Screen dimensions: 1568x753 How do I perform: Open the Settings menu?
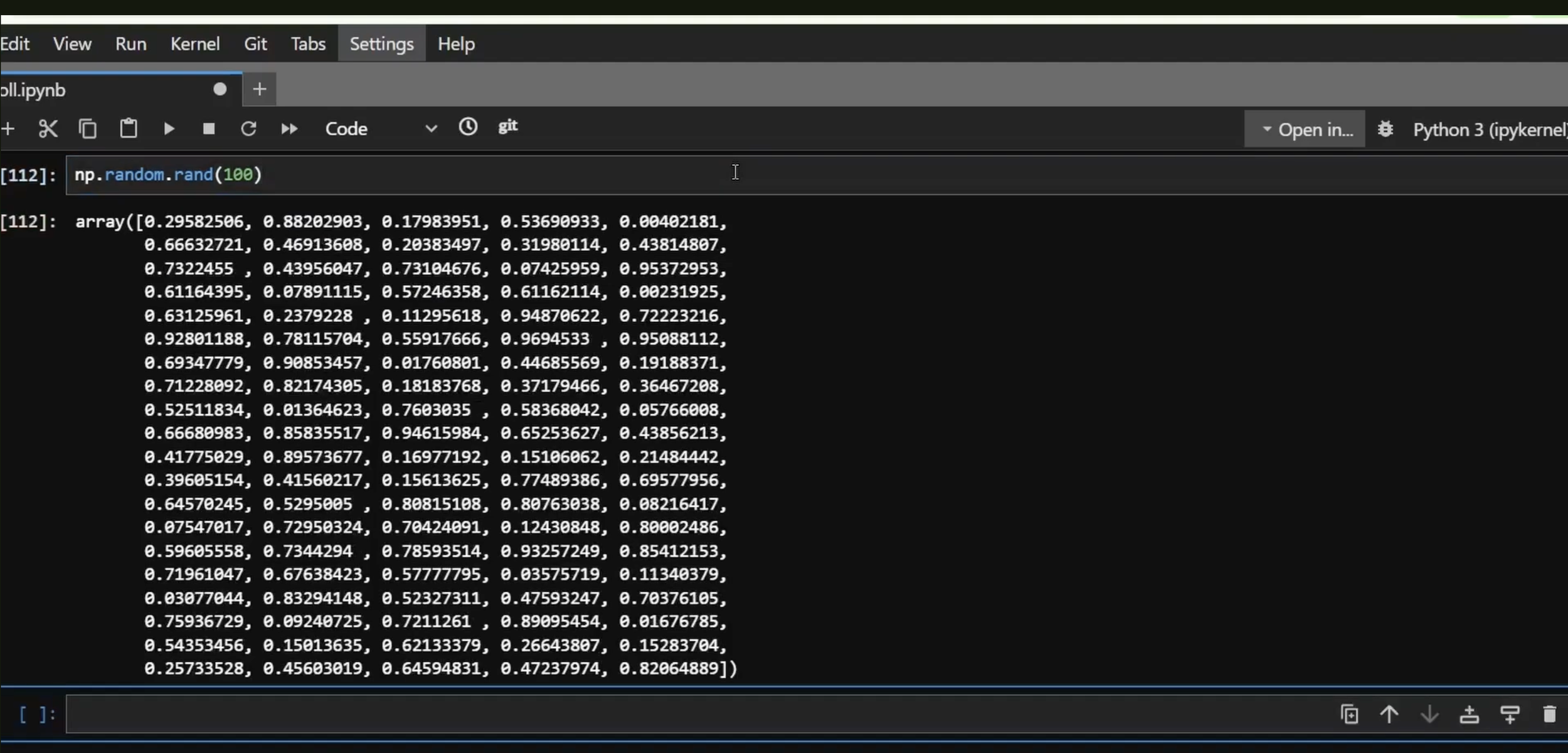click(x=381, y=44)
